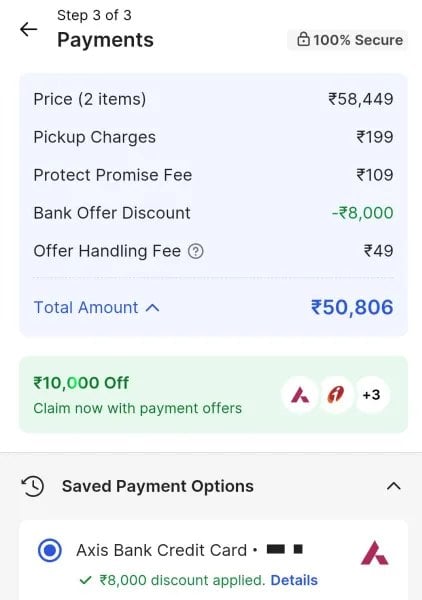
Task: Tap the Axis Bank Credit Card label
Action: click(161, 550)
